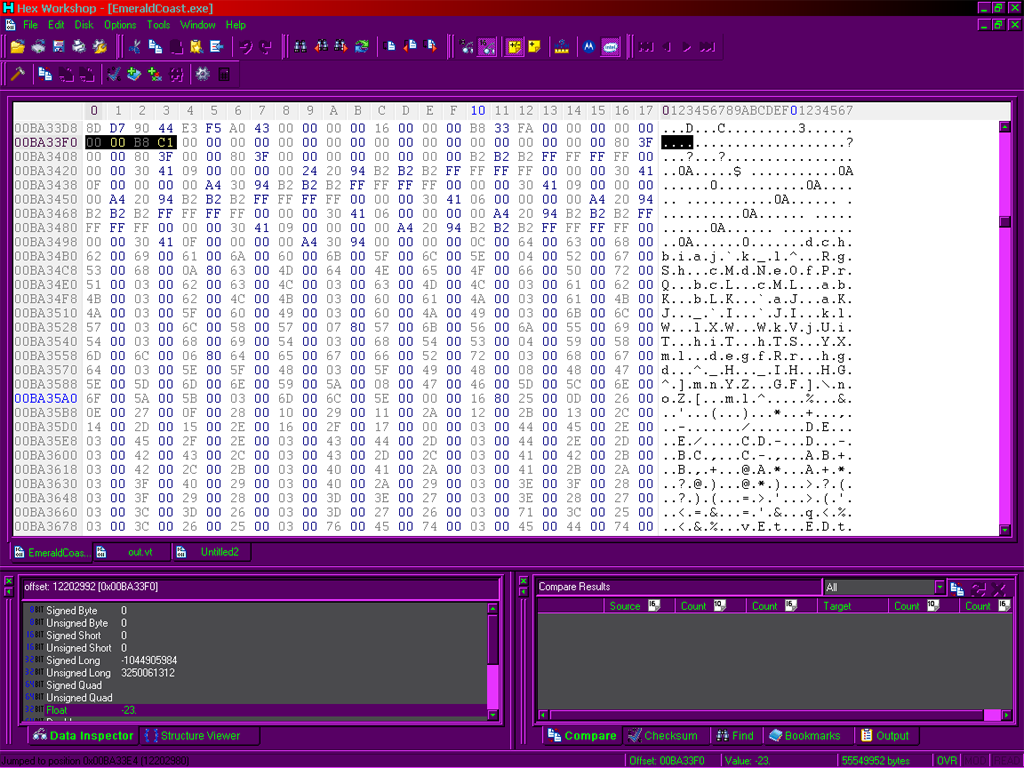
Task: Switch to the Untitled2 file tab
Action: (x=212, y=552)
